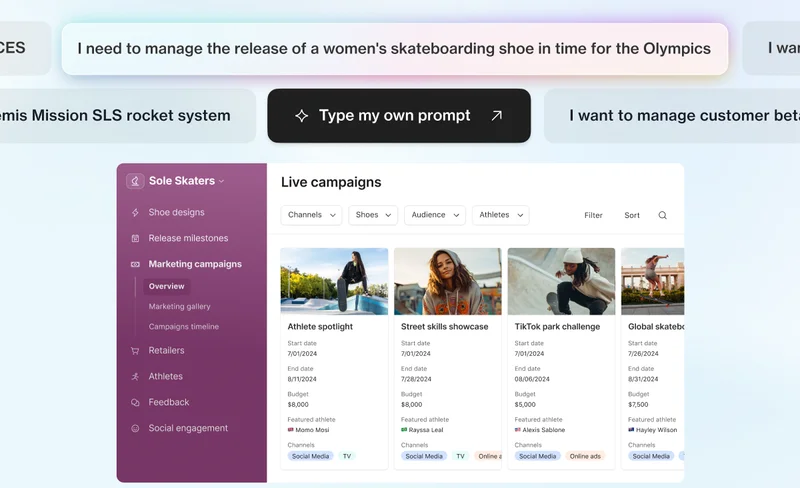The image size is (800, 488).
Task: Select the manage customer beta prompt
Action: pyautogui.click(x=672, y=116)
